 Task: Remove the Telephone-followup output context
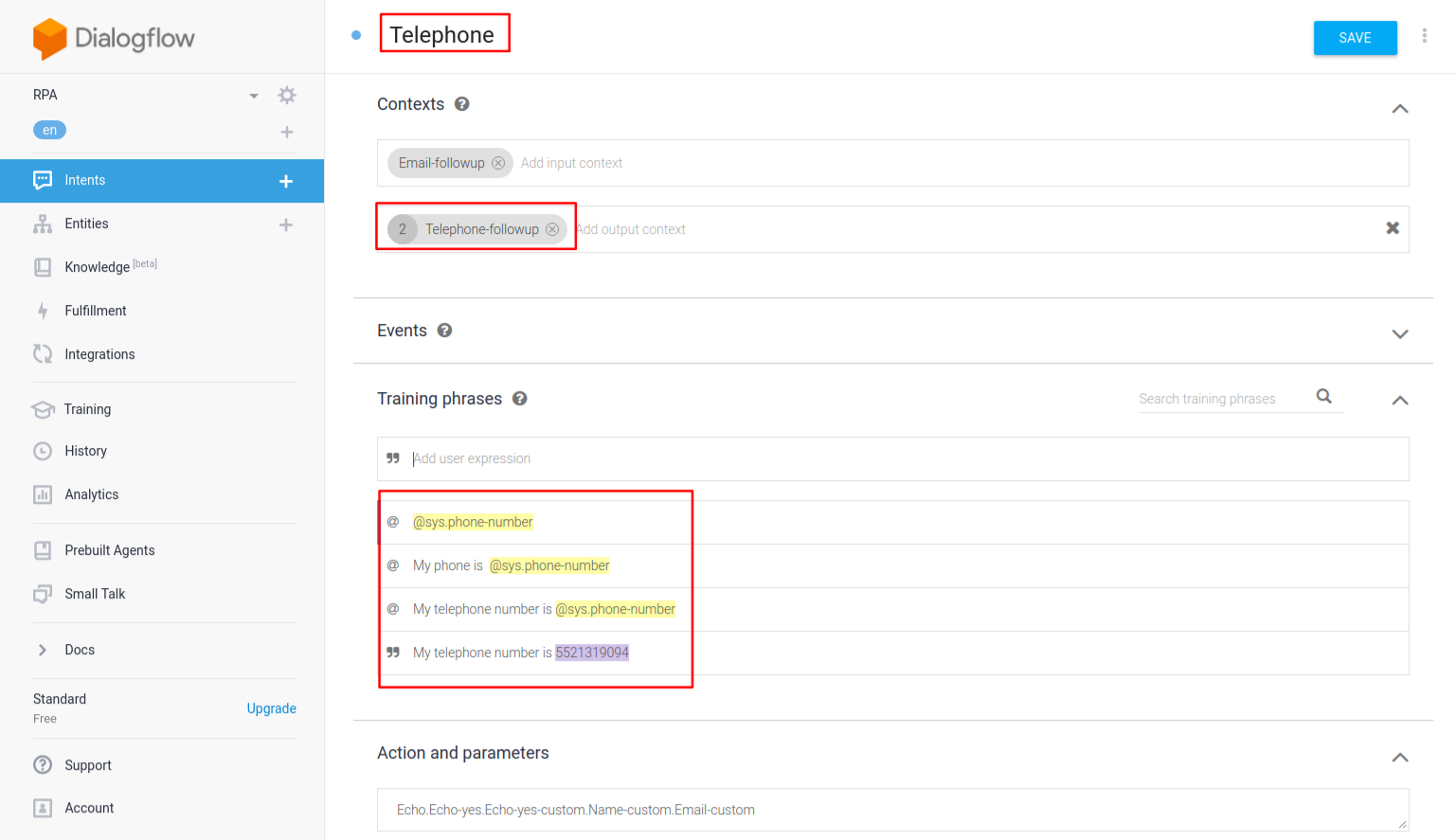point(552,229)
